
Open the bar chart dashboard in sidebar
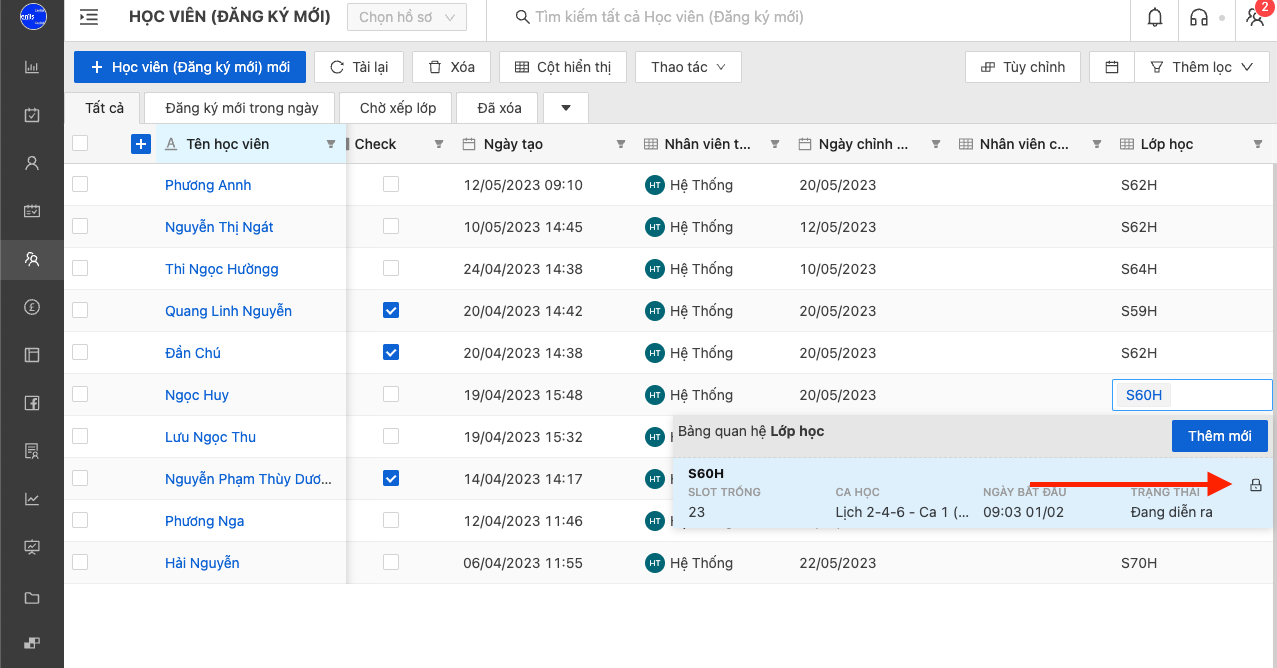[32, 67]
